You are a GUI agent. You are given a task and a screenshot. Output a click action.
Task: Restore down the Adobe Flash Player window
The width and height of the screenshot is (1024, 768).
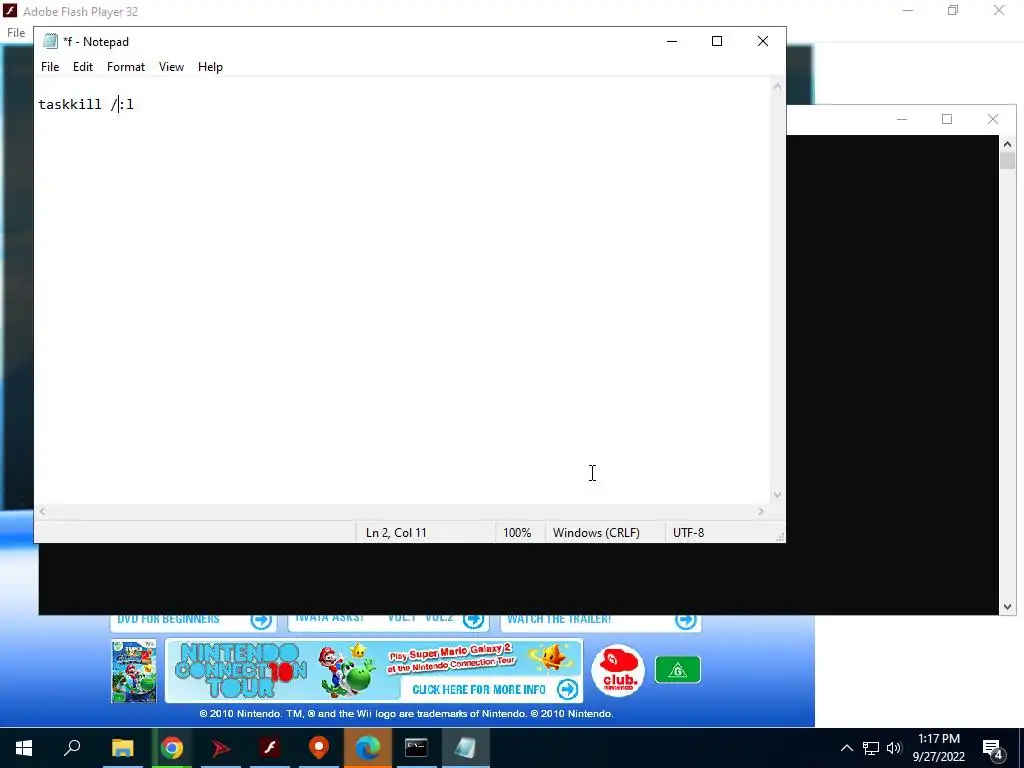(x=953, y=10)
